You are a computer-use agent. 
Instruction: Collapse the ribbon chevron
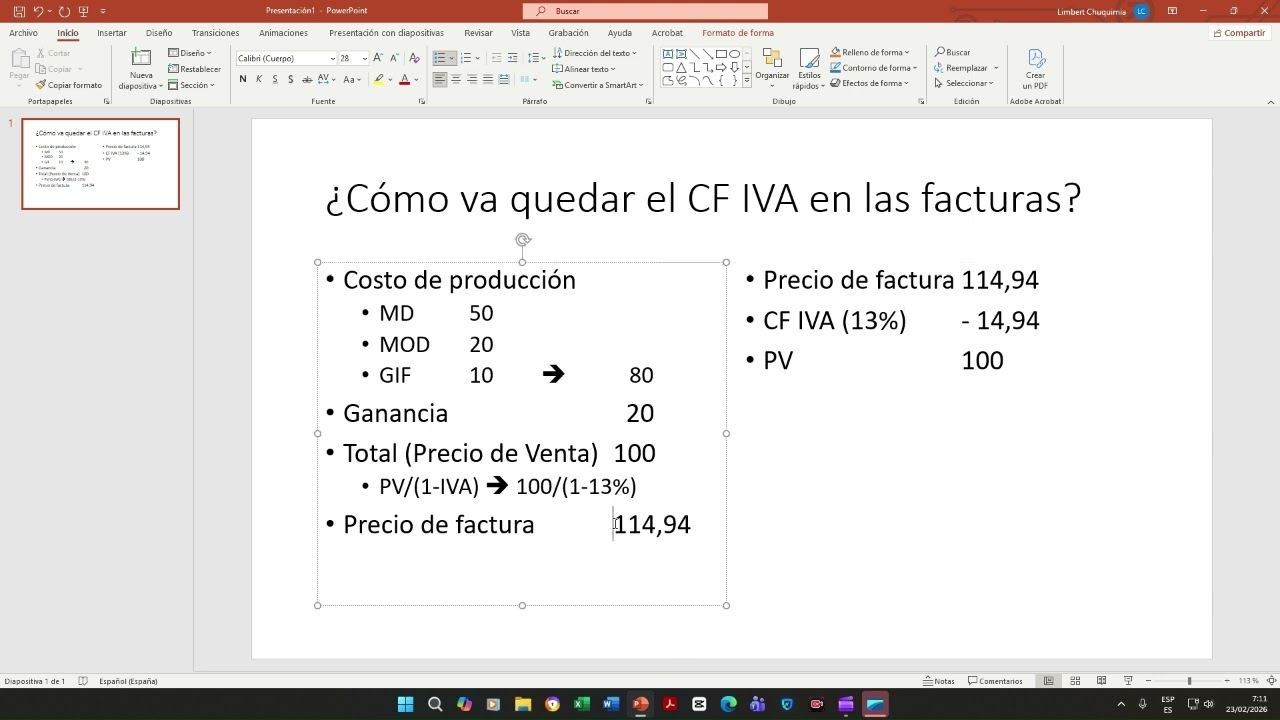point(1271,101)
